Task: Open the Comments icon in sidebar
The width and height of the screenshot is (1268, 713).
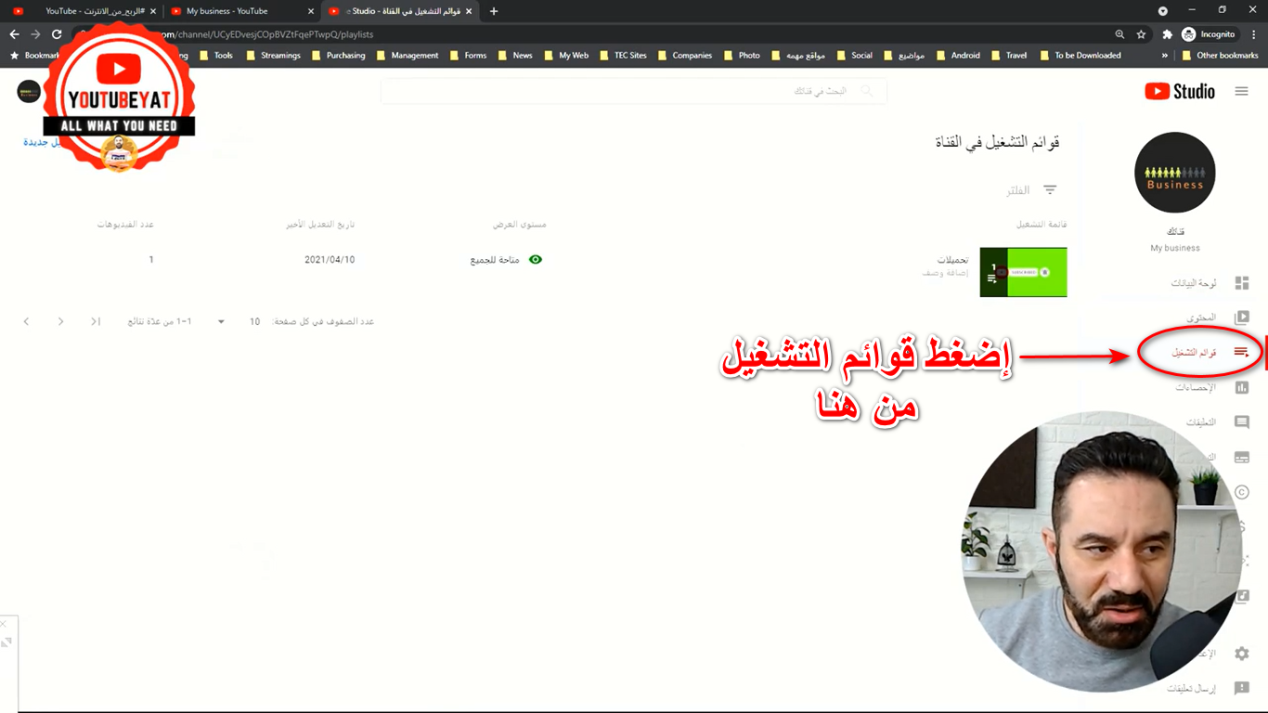Action: (x=1241, y=422)
